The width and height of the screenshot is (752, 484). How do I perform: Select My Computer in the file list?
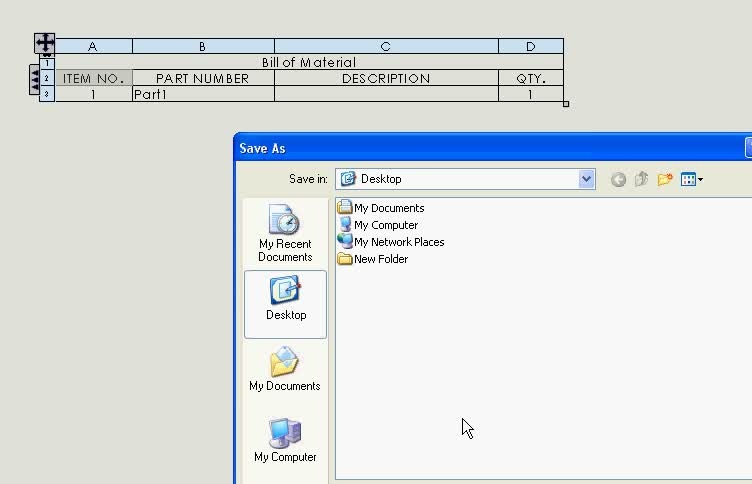click(378, 225)
